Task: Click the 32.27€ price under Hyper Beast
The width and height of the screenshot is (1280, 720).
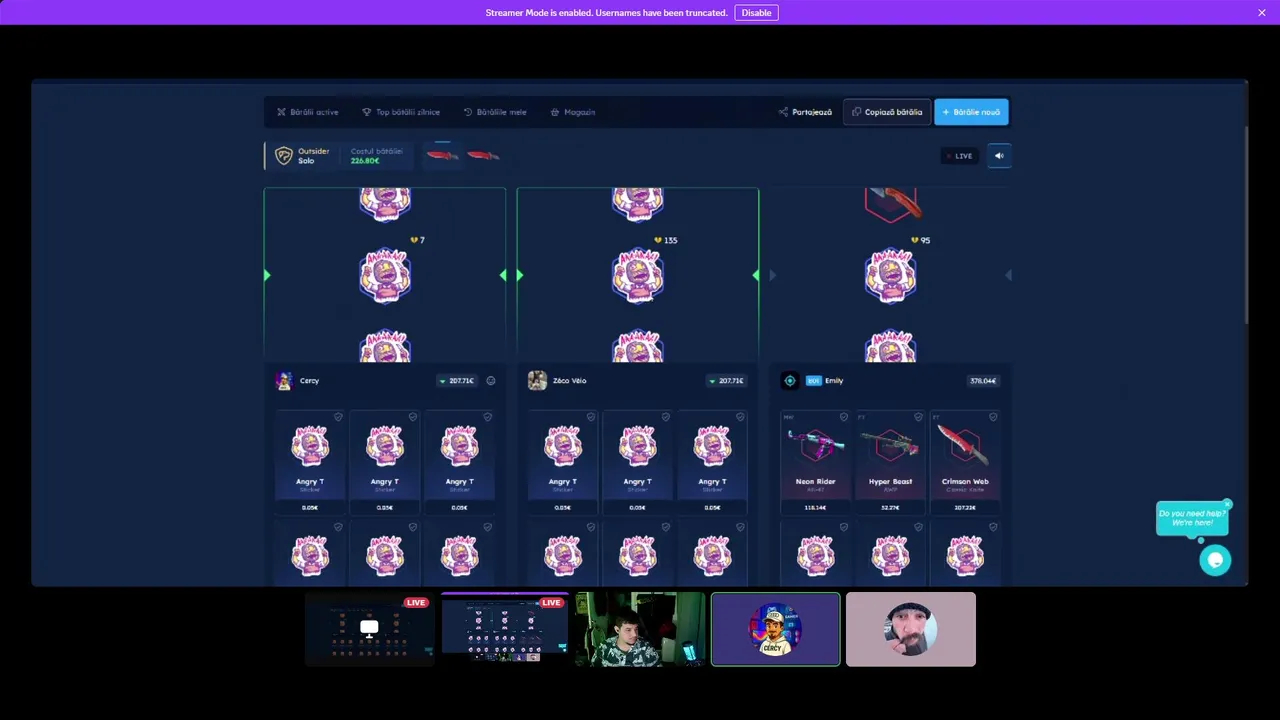Action: (x=890, y=508)
